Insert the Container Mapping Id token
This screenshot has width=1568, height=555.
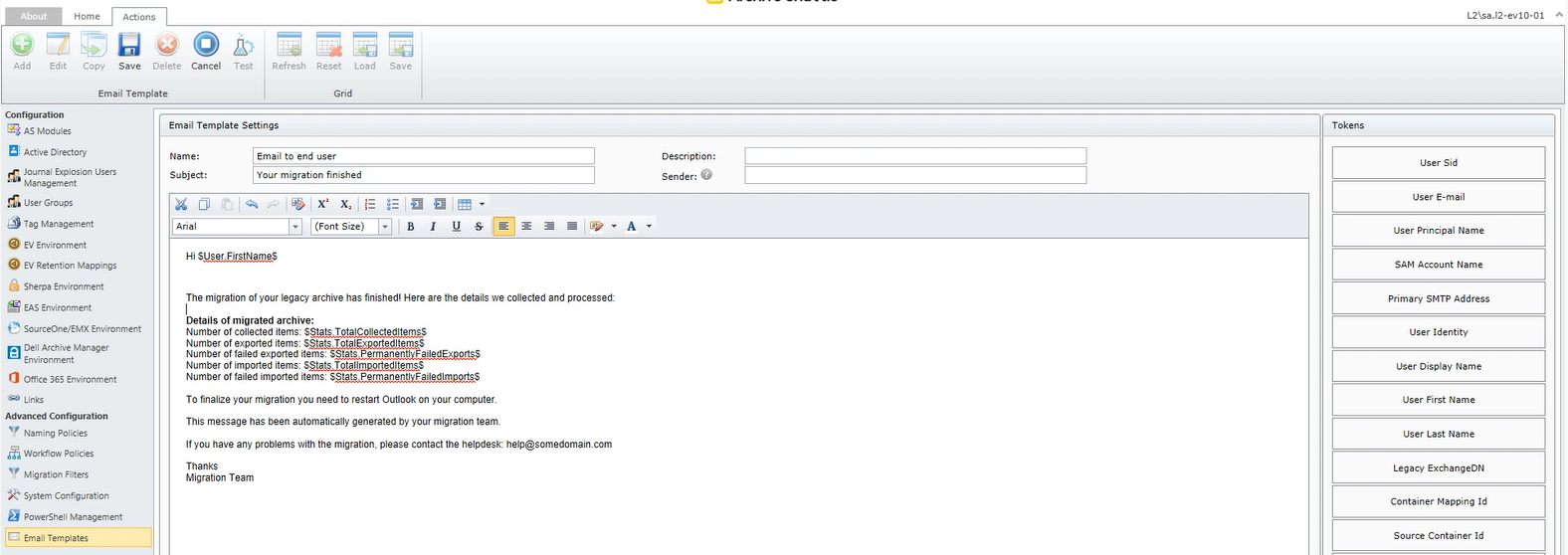point(1438,501)
